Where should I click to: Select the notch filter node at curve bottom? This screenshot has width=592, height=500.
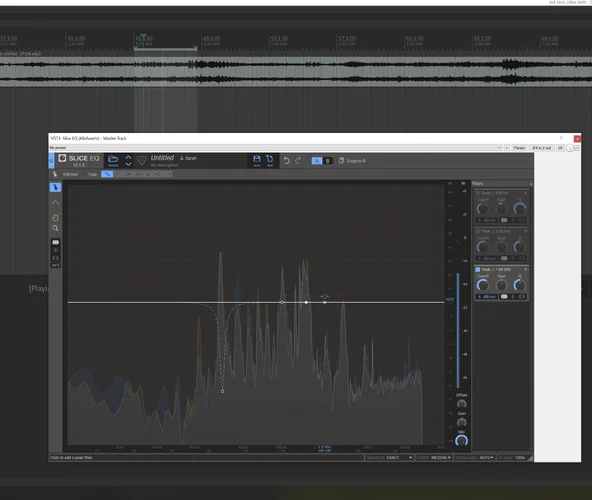coord(222,391)
